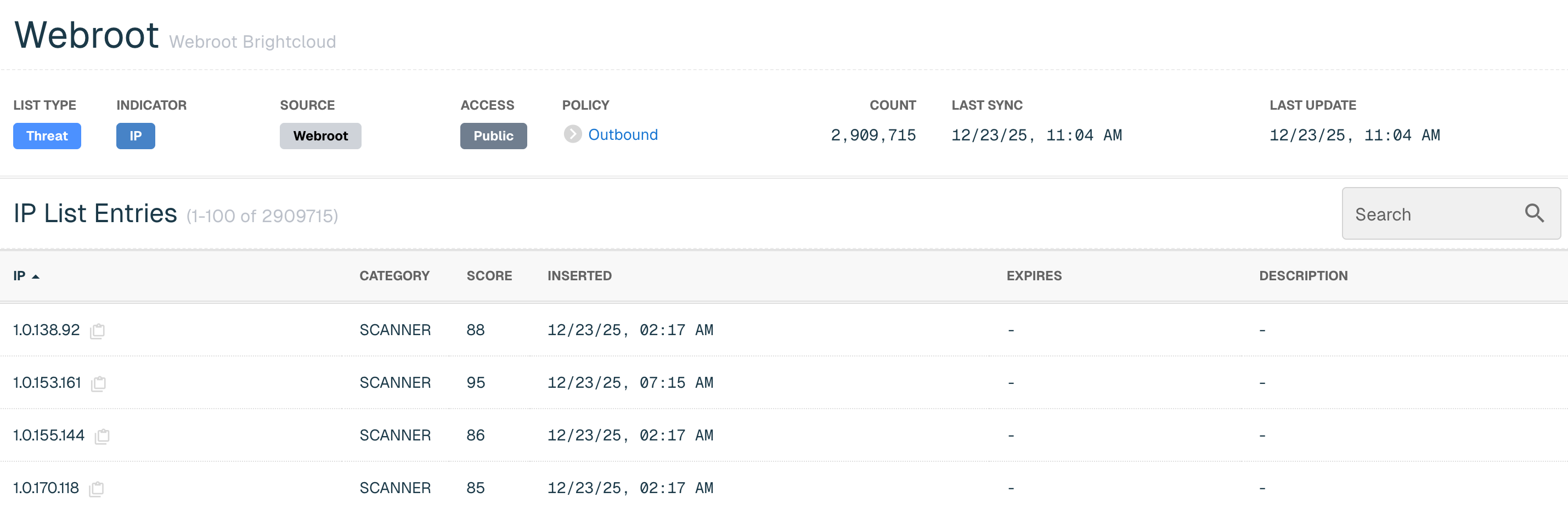Click inserted time 12/23/25, 07:15 AM

tap(630, 383)
